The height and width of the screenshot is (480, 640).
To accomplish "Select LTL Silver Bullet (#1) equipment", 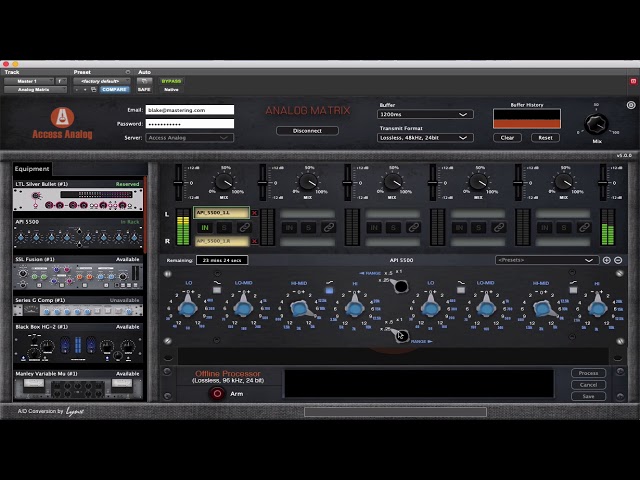I will click(x=78, y=196).
